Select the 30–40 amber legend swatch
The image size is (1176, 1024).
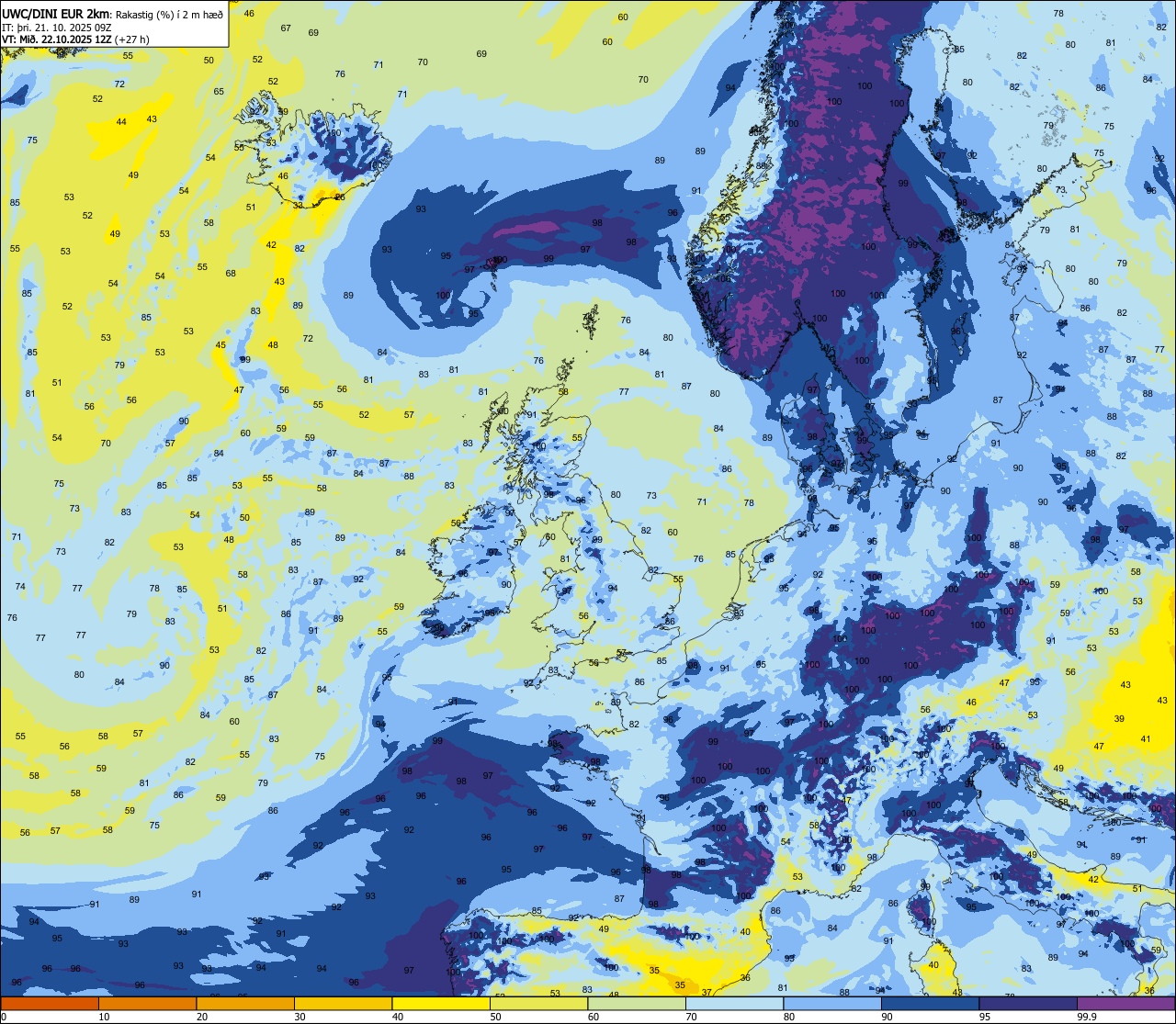343,1003
